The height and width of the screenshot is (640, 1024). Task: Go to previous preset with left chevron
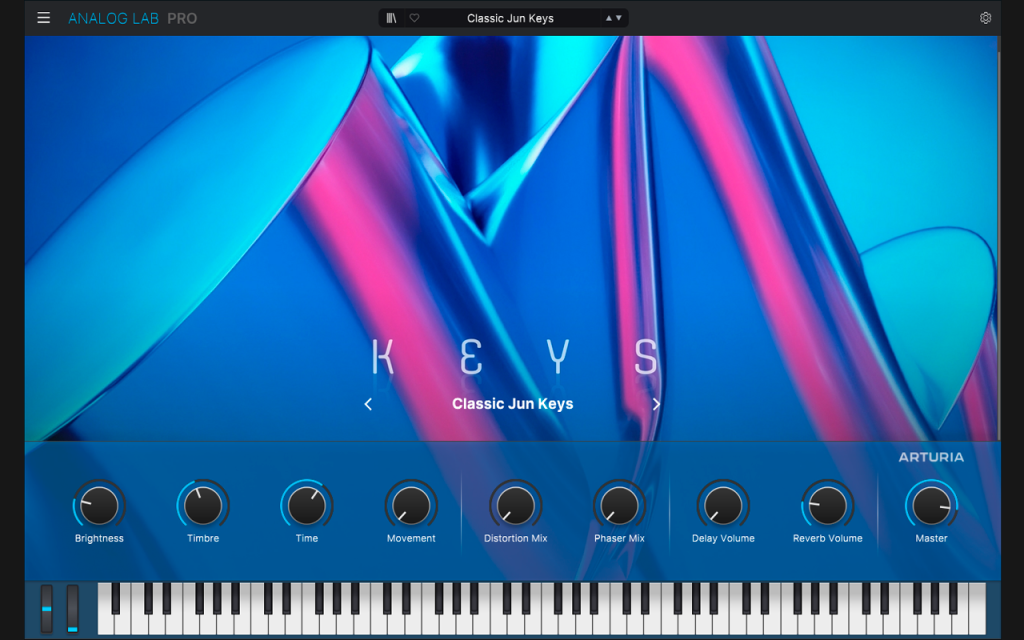tap(368, 404)
